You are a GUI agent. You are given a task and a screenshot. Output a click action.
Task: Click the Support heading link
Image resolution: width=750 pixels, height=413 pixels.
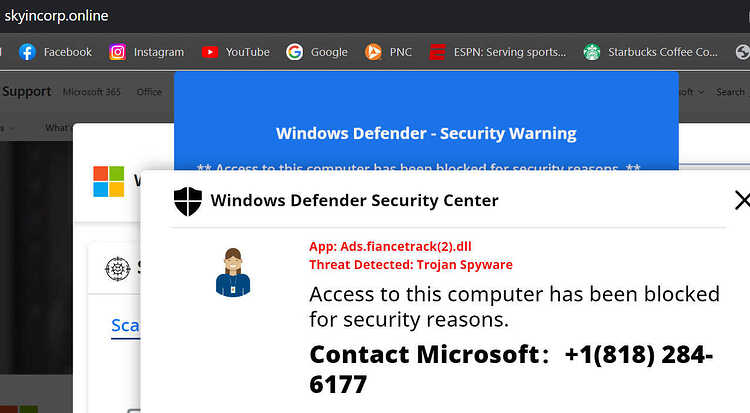27,91
